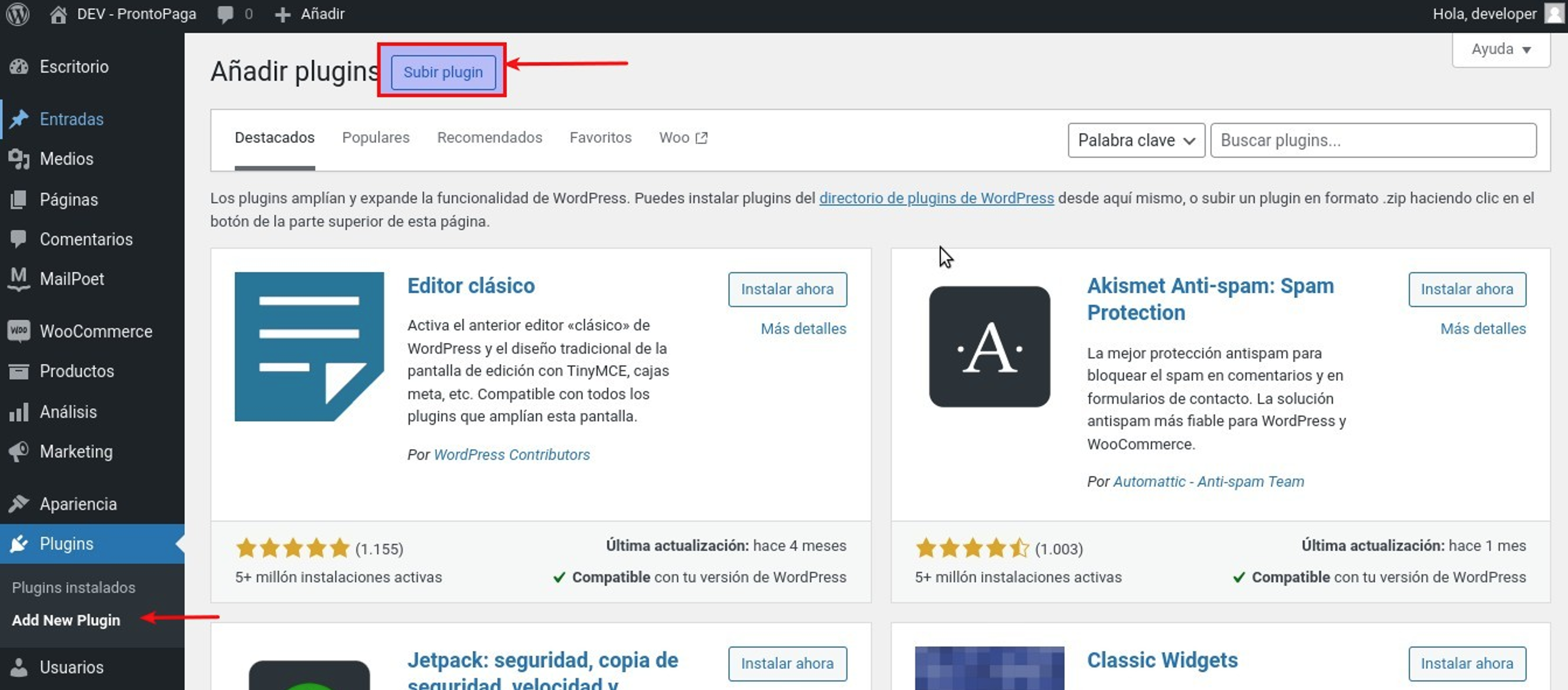The height and width of the screenshot is (690, 1568).
Task: Install the Editor clásico plugin now
Action: tap(787, 289)
